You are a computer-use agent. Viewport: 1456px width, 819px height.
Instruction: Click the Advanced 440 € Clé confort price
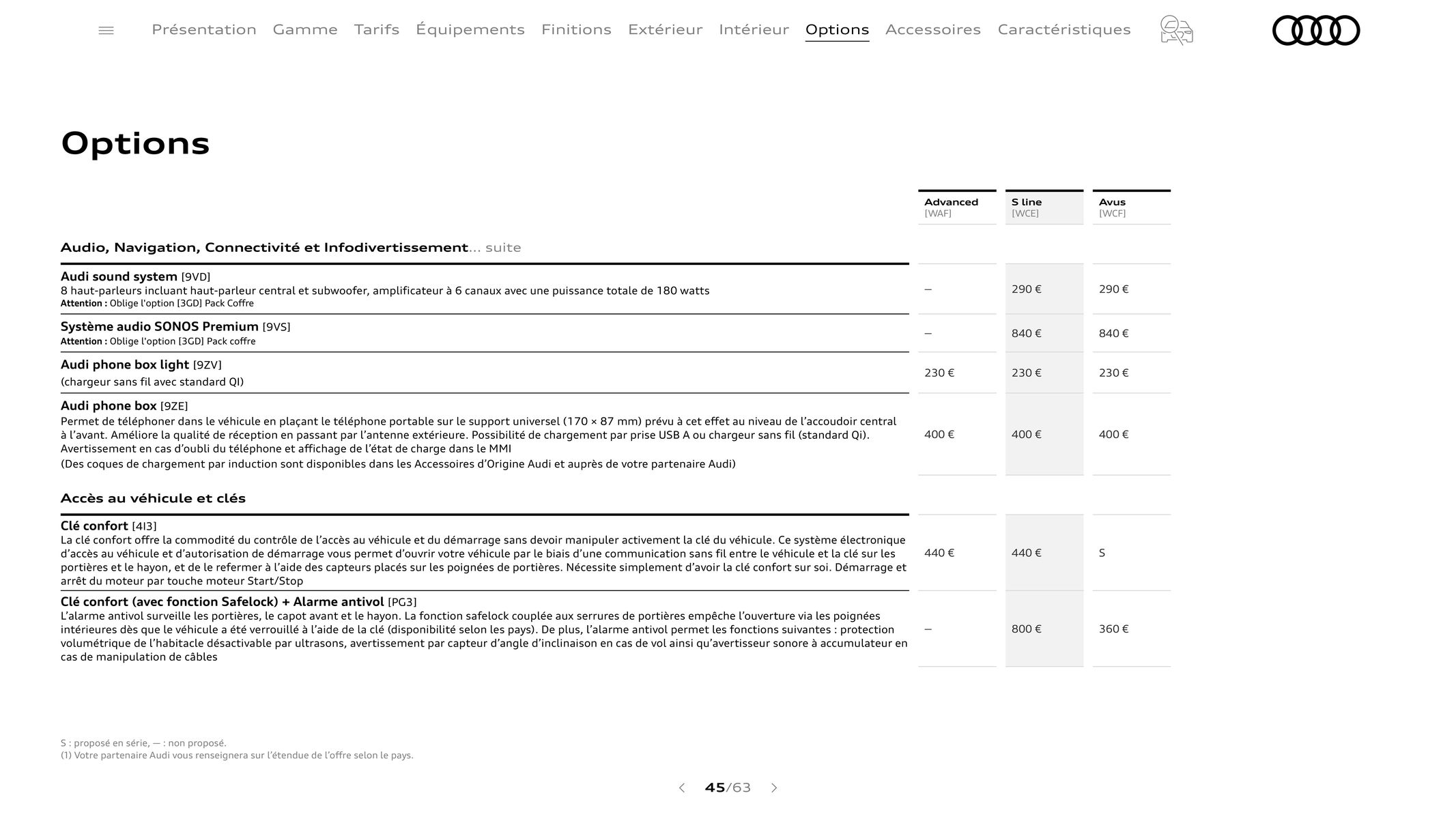pos(939,554)
